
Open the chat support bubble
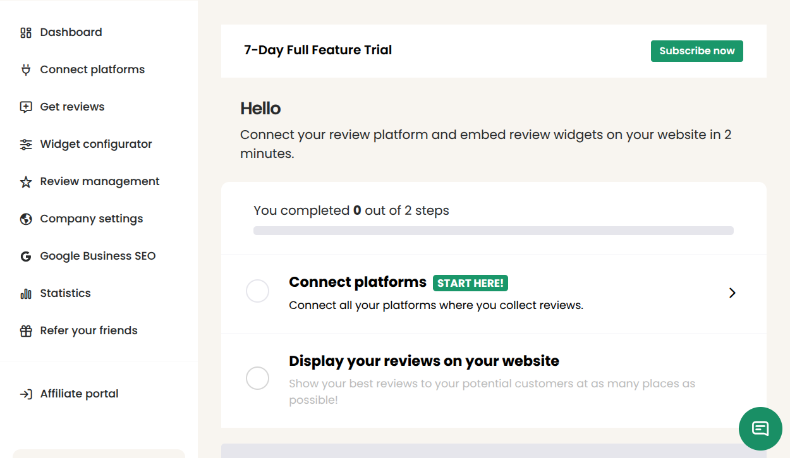[x=760, y=429]
